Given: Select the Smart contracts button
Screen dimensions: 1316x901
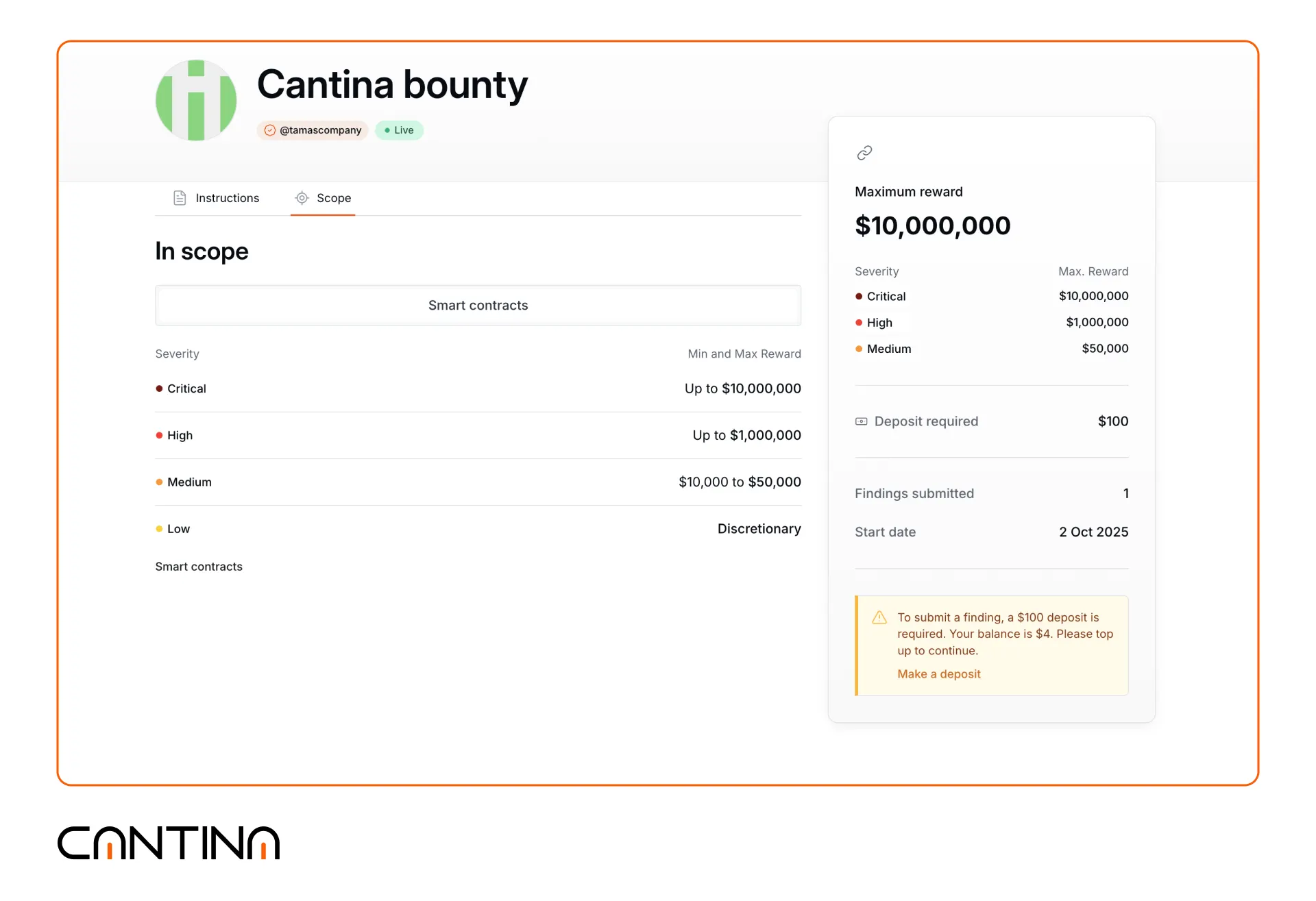Looking at the screenshot, I should [478, 305].
